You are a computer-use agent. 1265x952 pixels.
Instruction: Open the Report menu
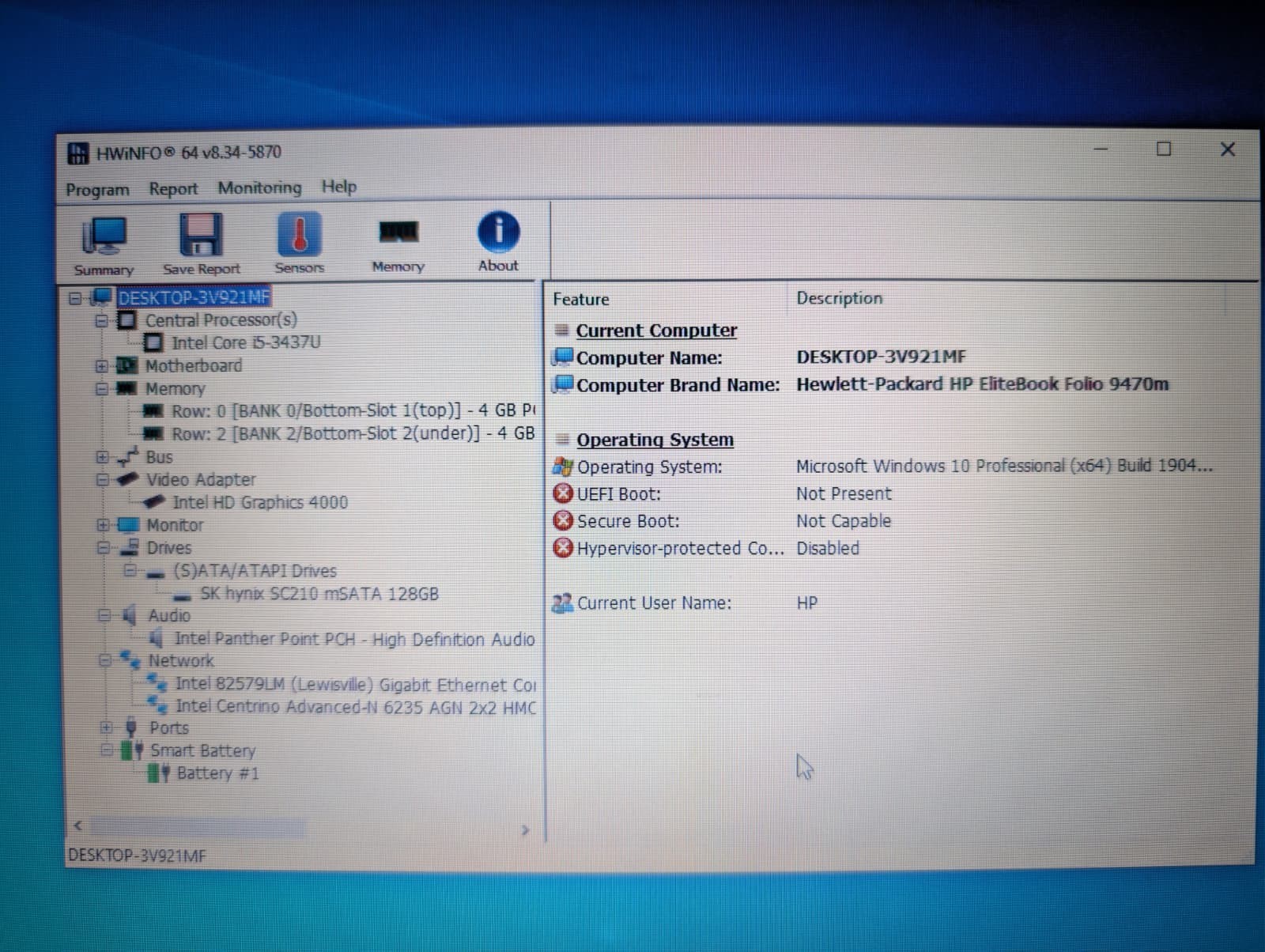point(173,189)
